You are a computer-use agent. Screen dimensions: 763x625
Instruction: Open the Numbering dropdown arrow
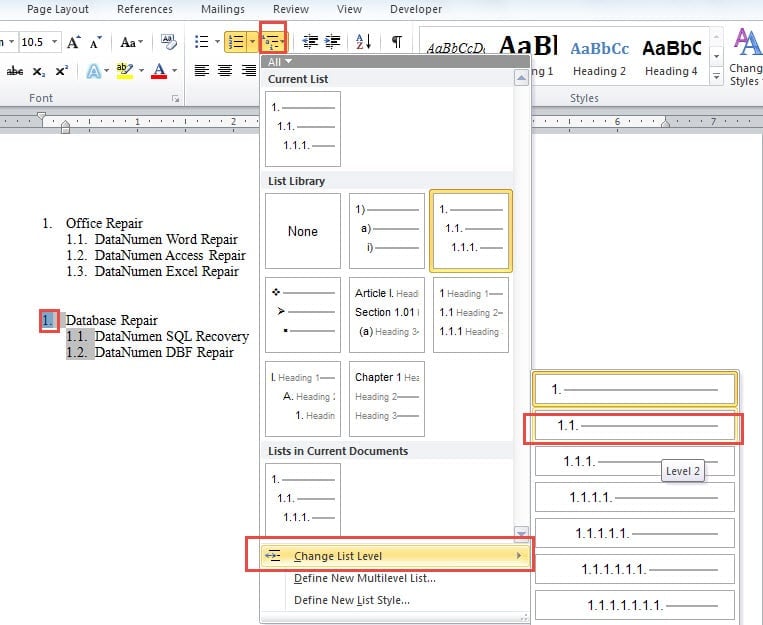(253, 42)
